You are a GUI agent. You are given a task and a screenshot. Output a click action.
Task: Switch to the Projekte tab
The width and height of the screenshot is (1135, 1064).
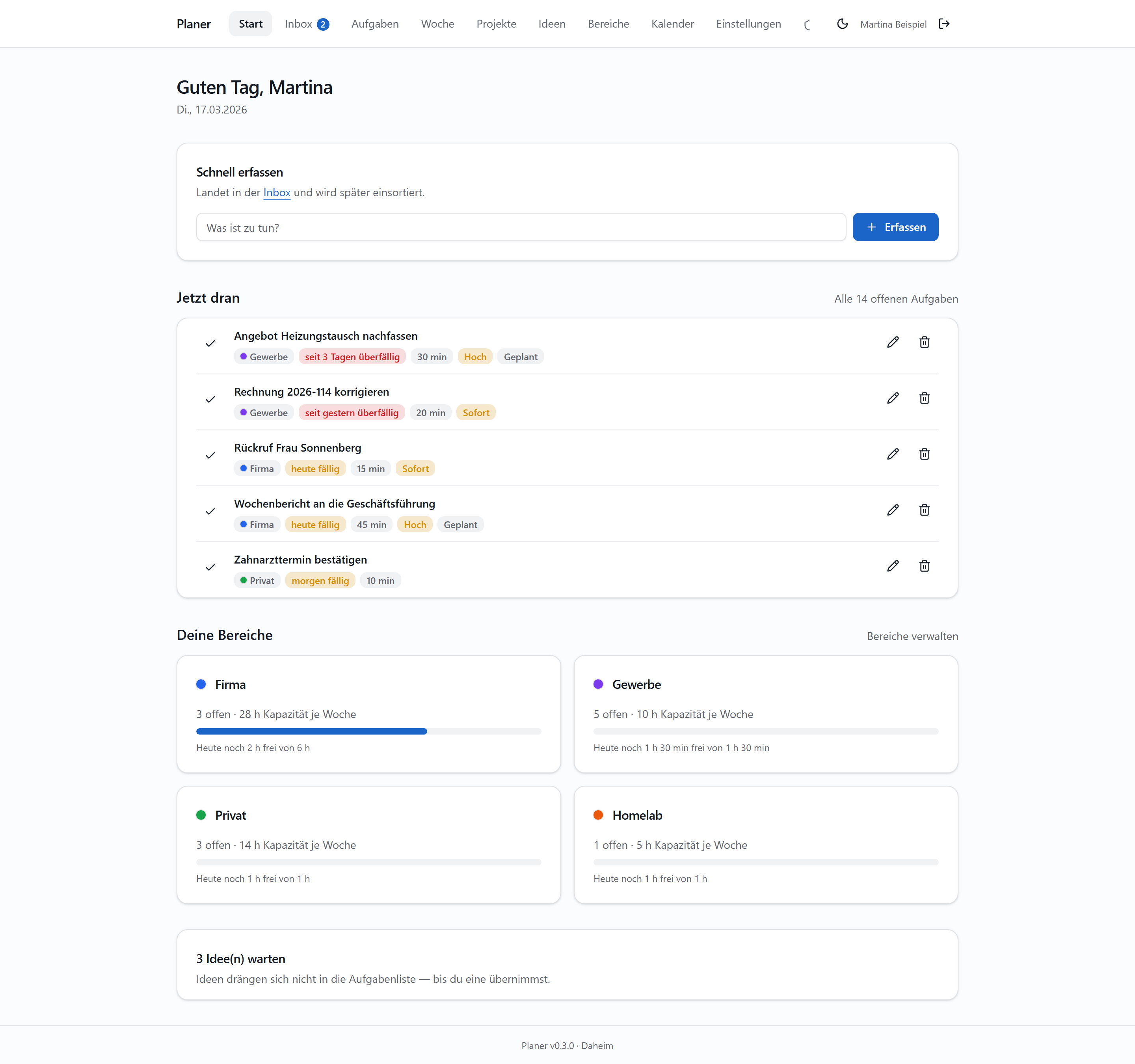tap(496, 24)
